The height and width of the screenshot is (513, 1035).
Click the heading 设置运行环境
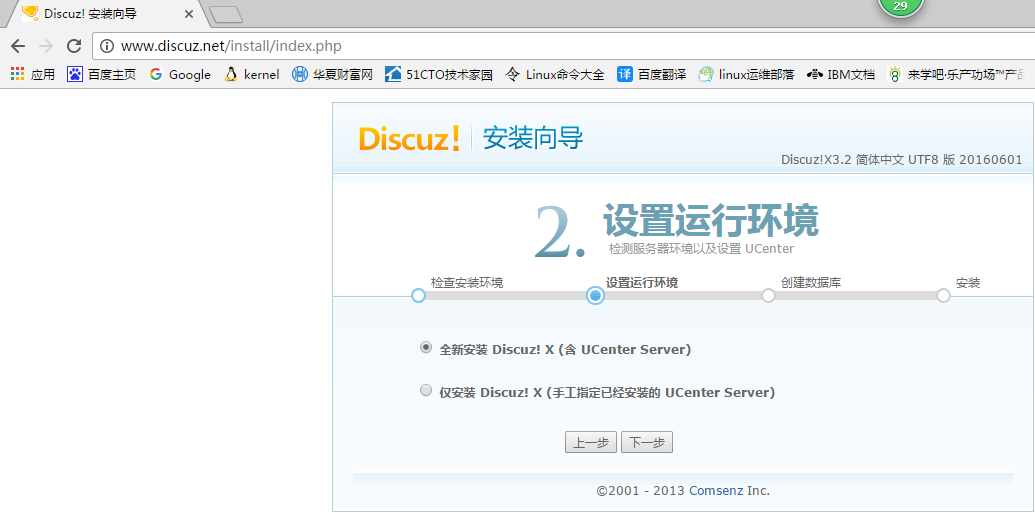click(711, 219)
